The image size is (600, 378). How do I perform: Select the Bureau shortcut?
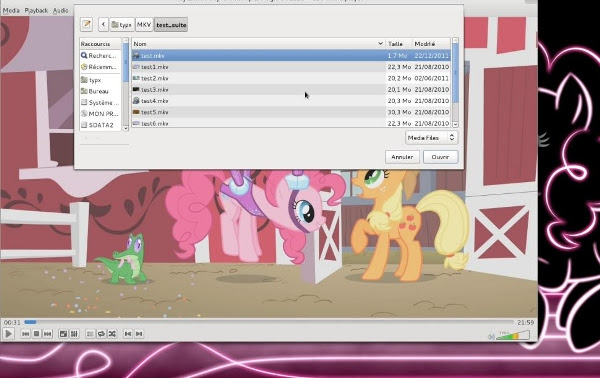pos(99,91)
